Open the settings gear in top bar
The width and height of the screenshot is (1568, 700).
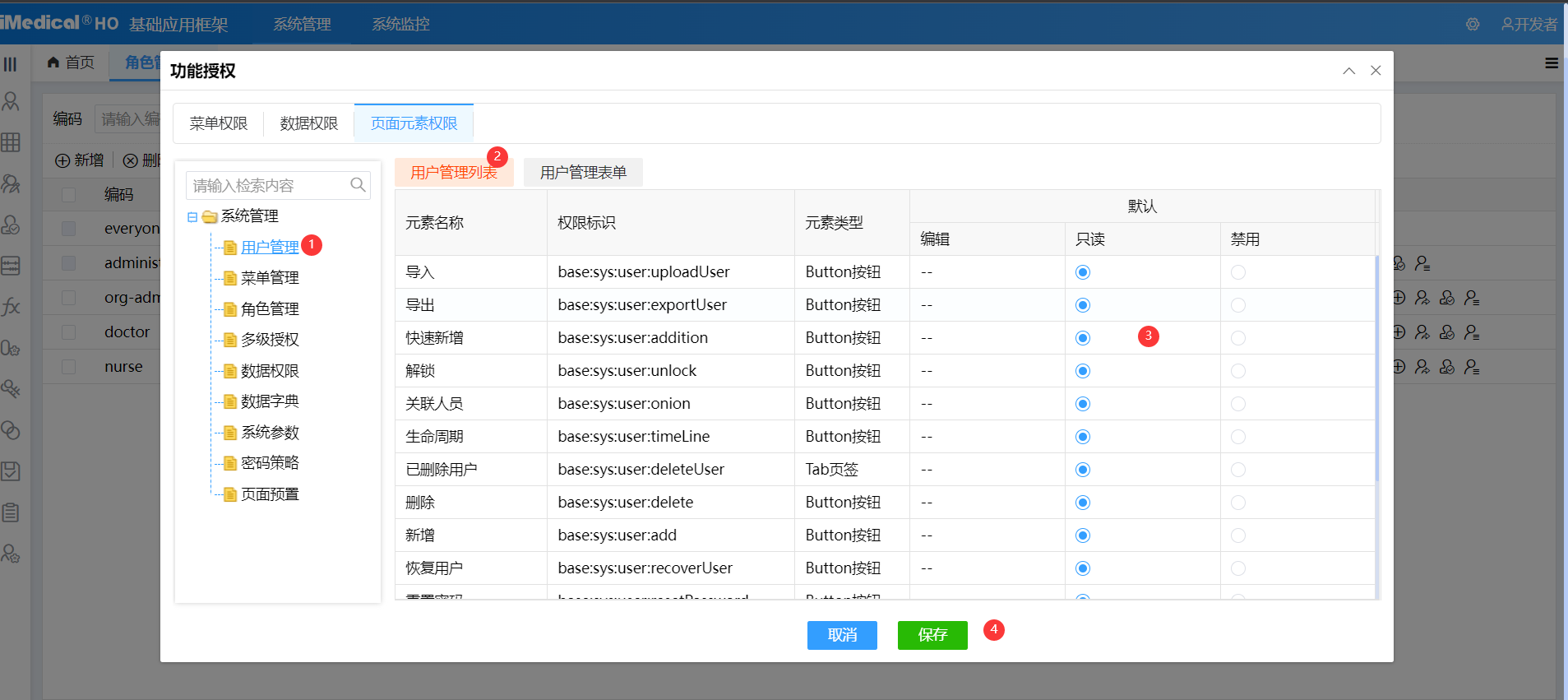click(1473, 25)
